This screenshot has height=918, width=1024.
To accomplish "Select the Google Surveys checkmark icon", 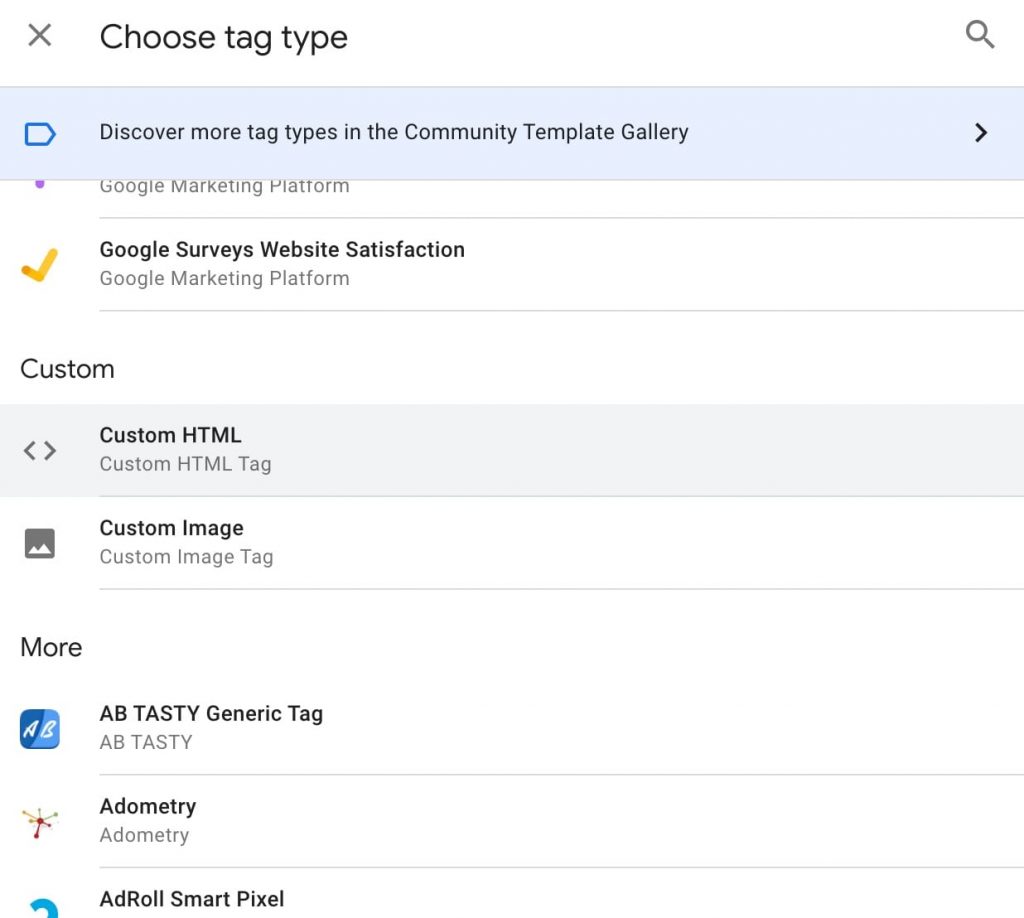I will coord(38,264).
